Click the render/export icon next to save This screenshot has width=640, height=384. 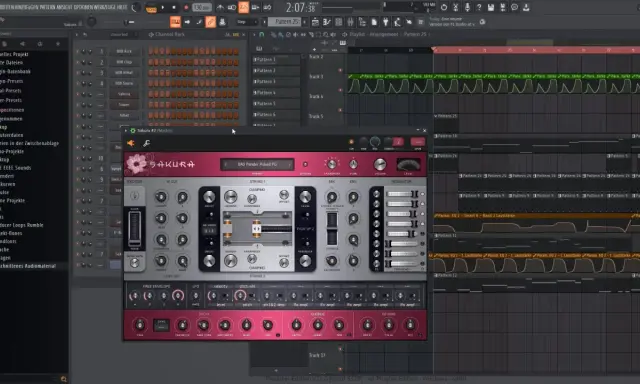pyautogui.click(x=503, y=7)
